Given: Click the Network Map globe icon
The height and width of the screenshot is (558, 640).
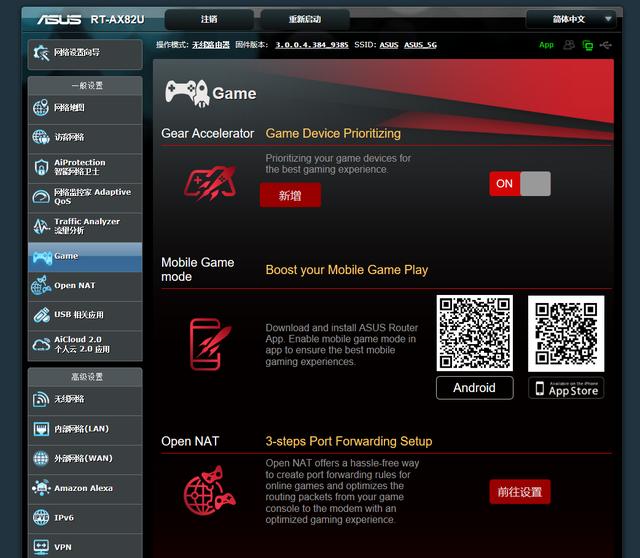Looking at the screenshot, I should (x=41, y=108).
